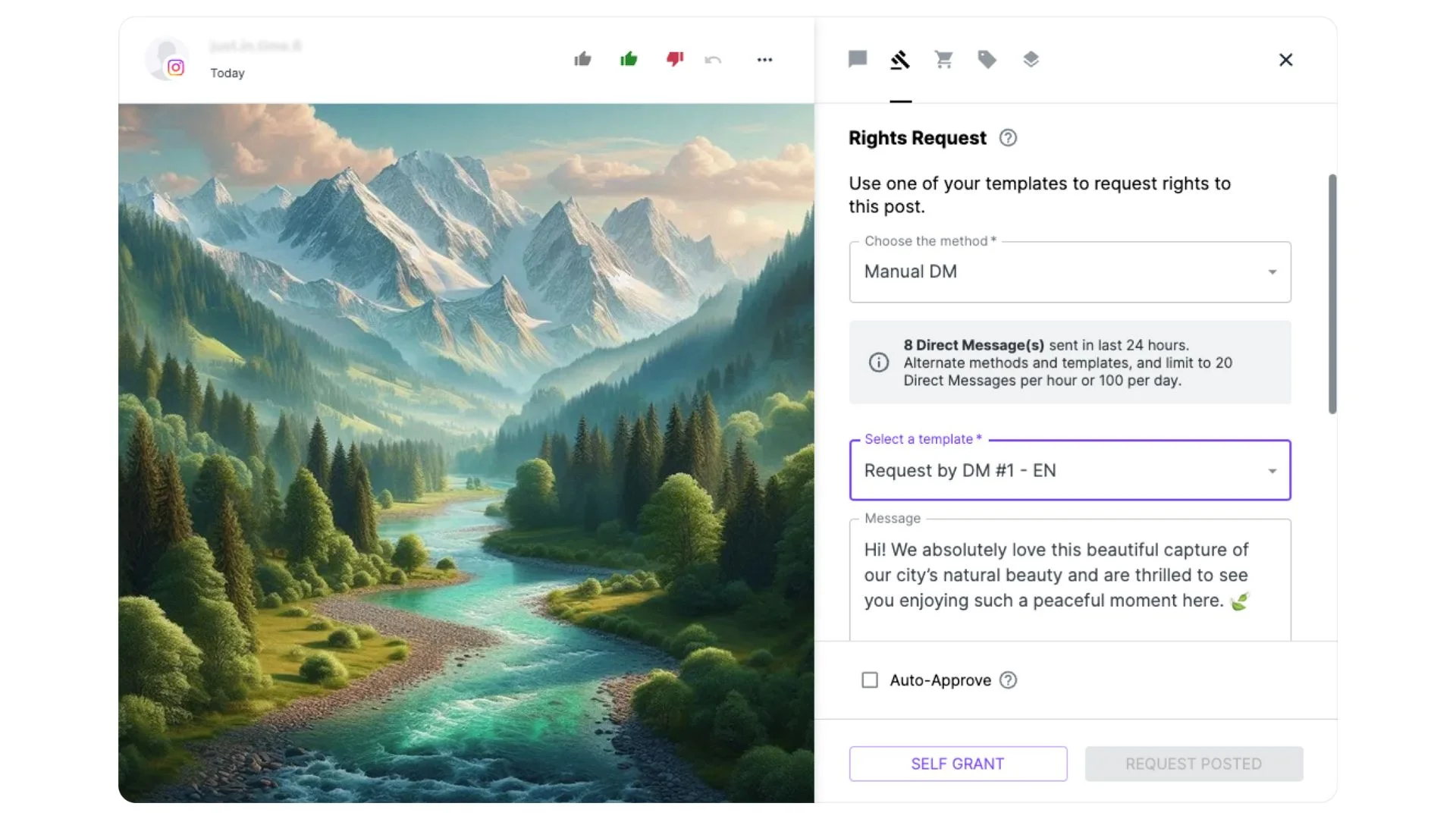Click inside the Message text field
The height and width of the screenshot is (819, 1456).
1070,580
